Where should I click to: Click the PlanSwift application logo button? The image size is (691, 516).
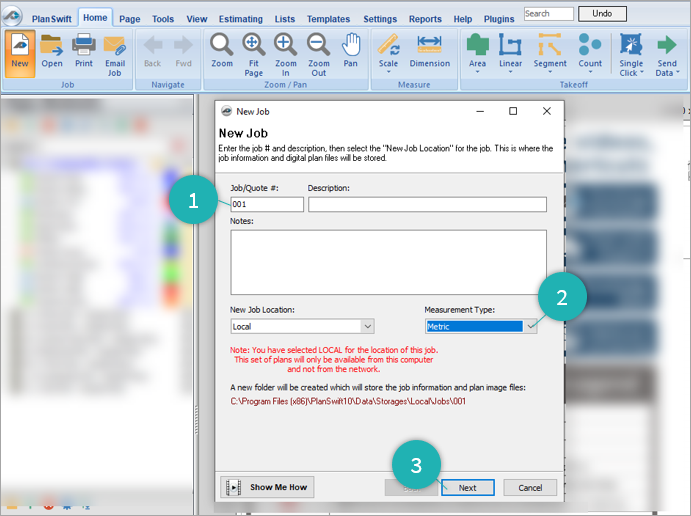(12, 16)
